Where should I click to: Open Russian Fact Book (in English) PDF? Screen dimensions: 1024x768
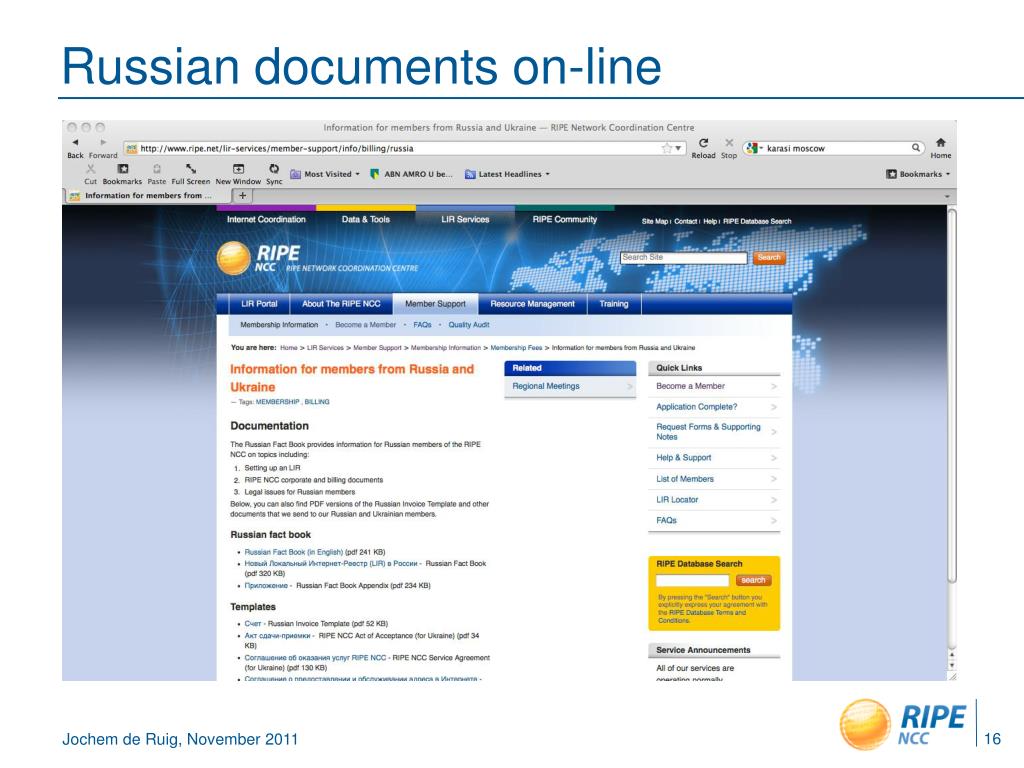[x=293, y=552]
